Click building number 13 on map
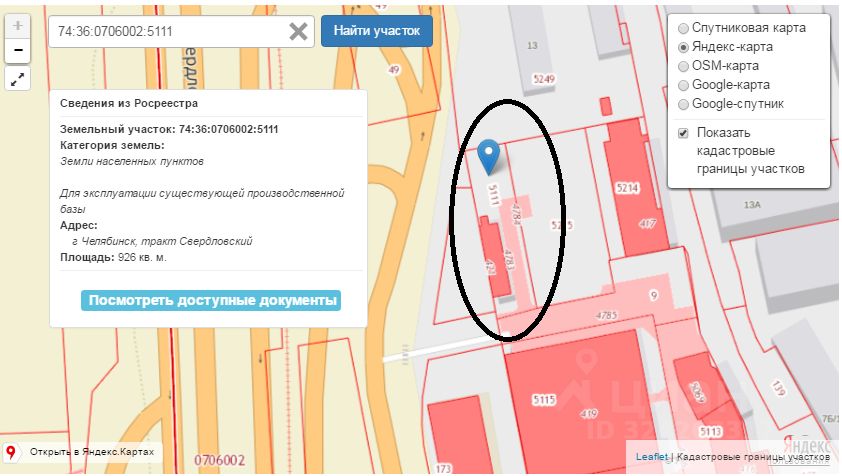The width and height of the screenshot is (842, 476). [x=532, y=46]
